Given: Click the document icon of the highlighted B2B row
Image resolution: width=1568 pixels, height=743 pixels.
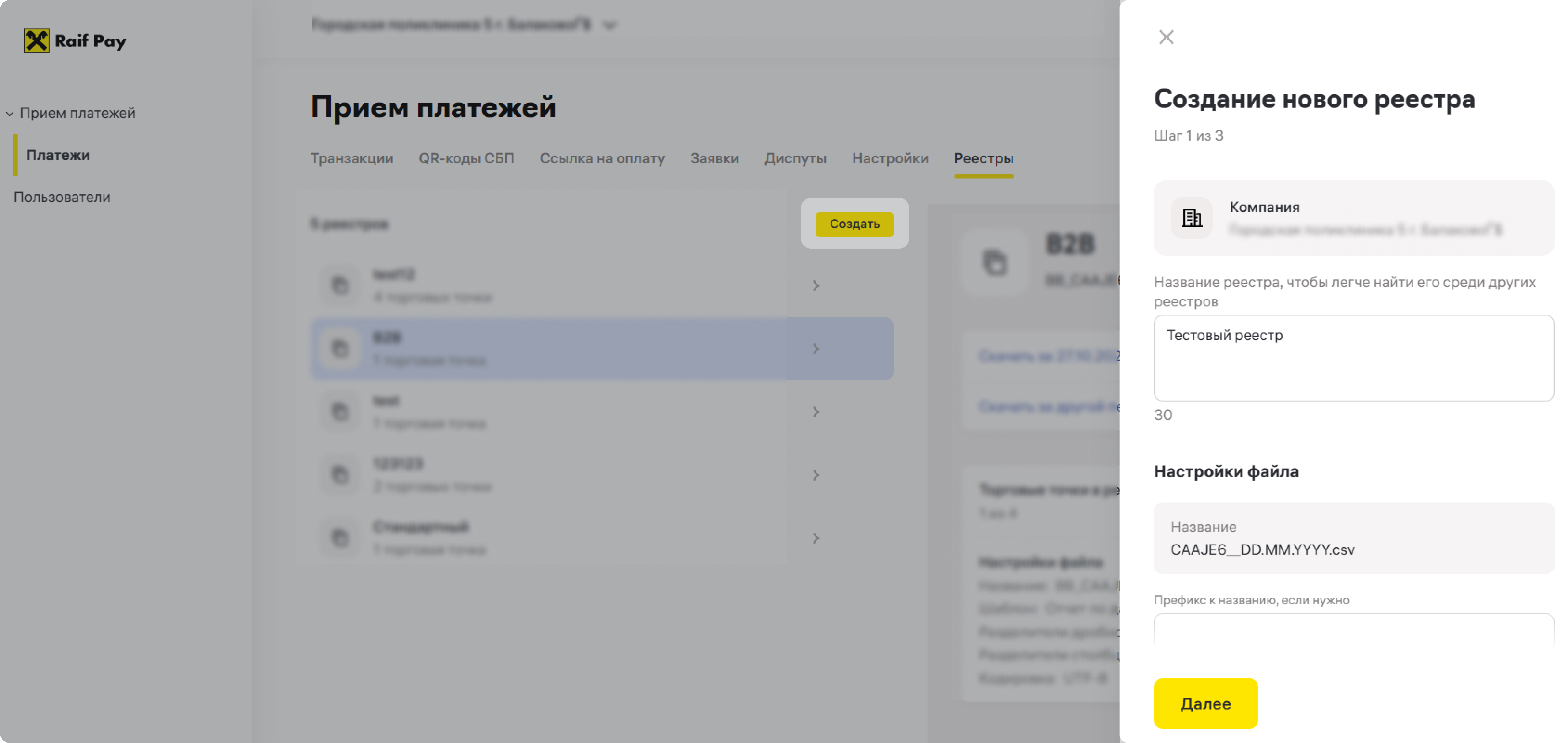Looking at the screenshot, I should pos(340,348).
